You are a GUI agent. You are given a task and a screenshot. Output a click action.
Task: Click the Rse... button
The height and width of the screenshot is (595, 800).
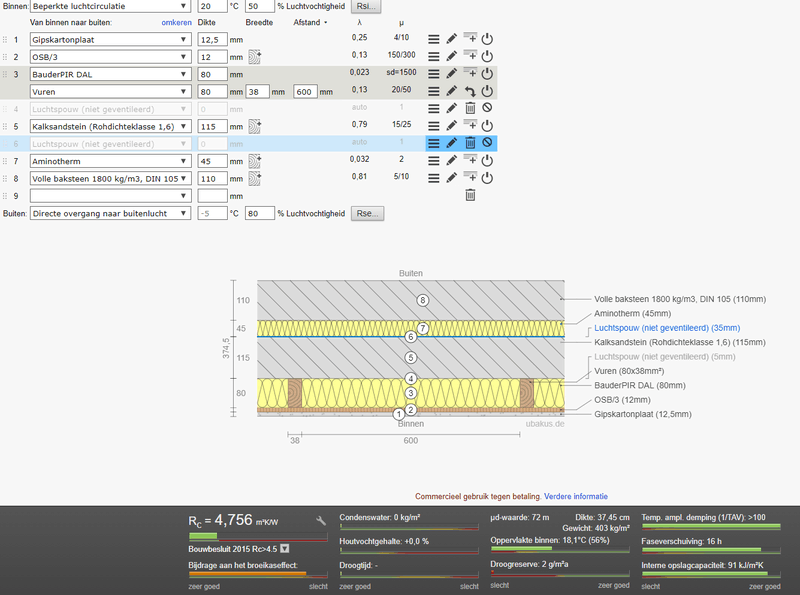coord(367,213)
